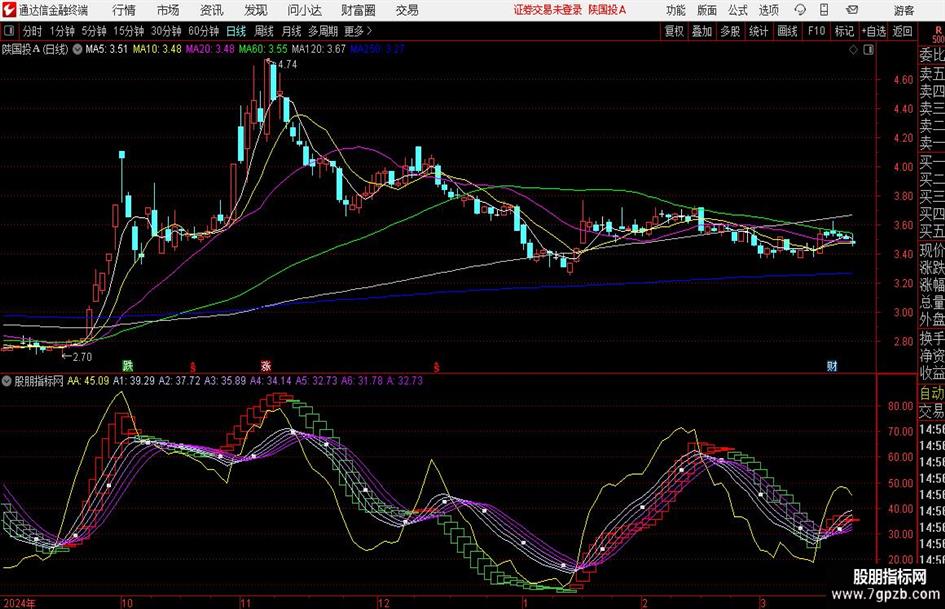945x609 pixels.
Task: Click the mobile phone icon
Action: [824, 10]
